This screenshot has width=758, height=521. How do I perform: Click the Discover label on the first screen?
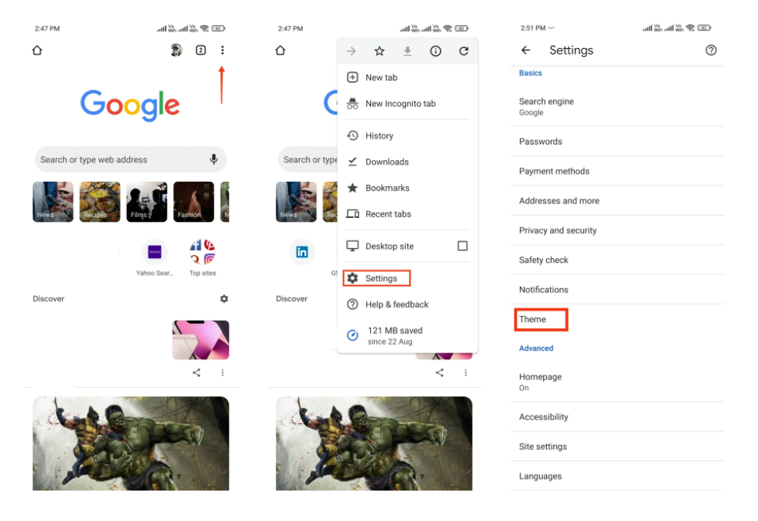tap(48, 299)
